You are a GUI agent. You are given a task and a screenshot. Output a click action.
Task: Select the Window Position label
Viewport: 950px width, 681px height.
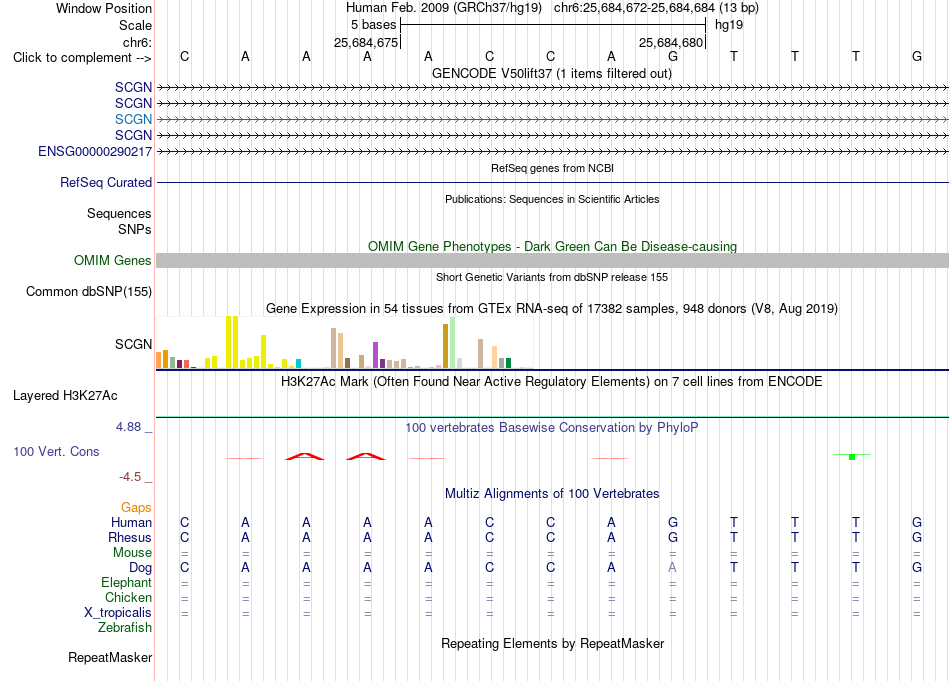click(x=104, y=8)
